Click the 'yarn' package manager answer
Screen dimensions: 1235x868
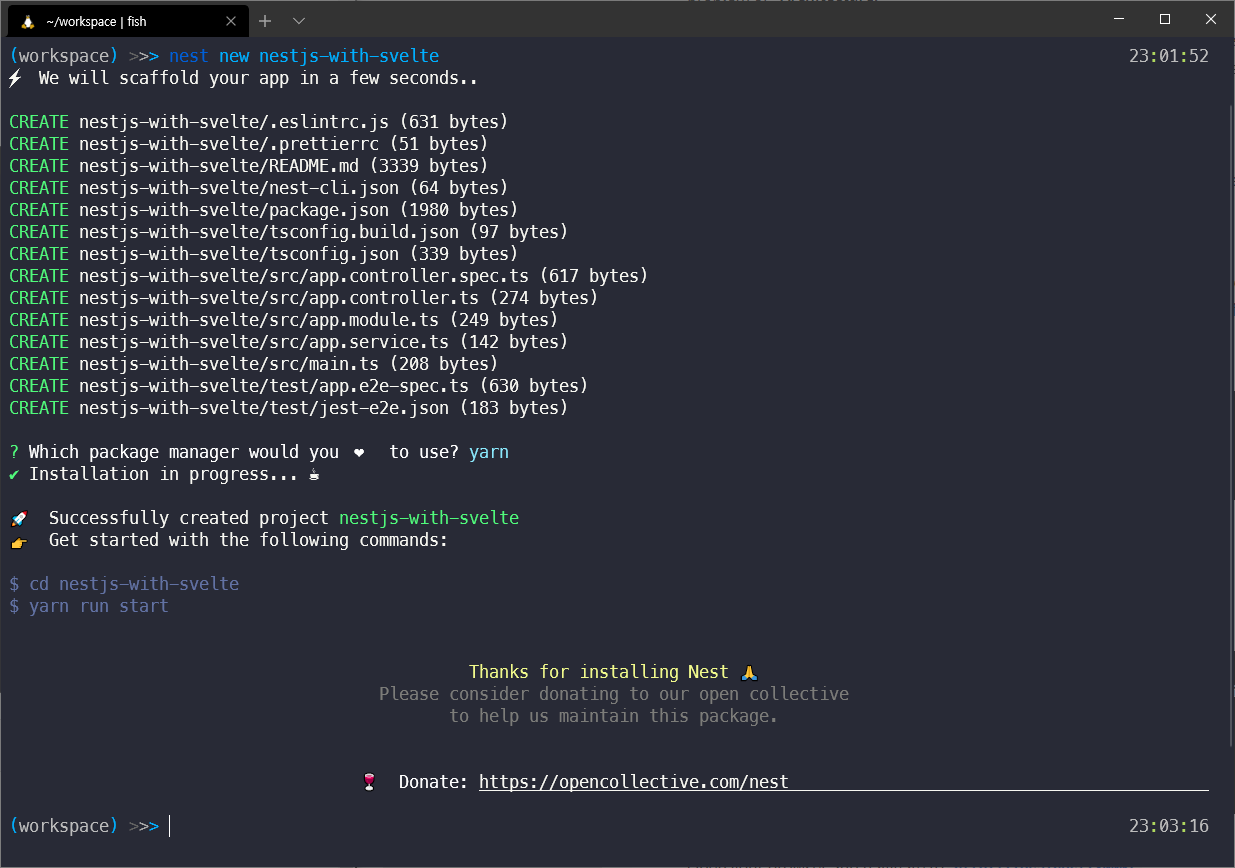tap(489, 452)
